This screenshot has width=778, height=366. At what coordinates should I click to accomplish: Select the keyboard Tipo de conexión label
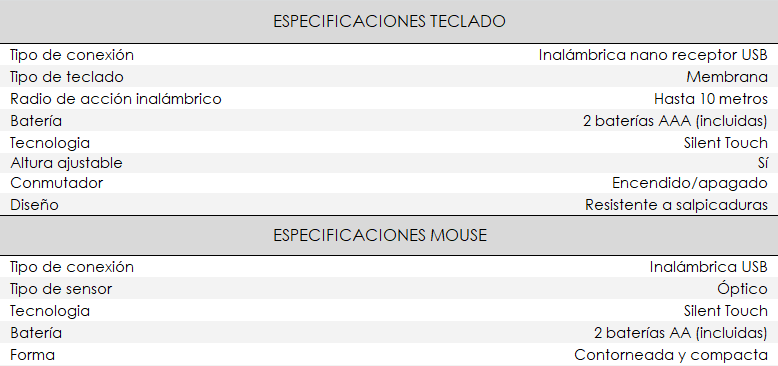pyautogui.click(x=72, y=55)
